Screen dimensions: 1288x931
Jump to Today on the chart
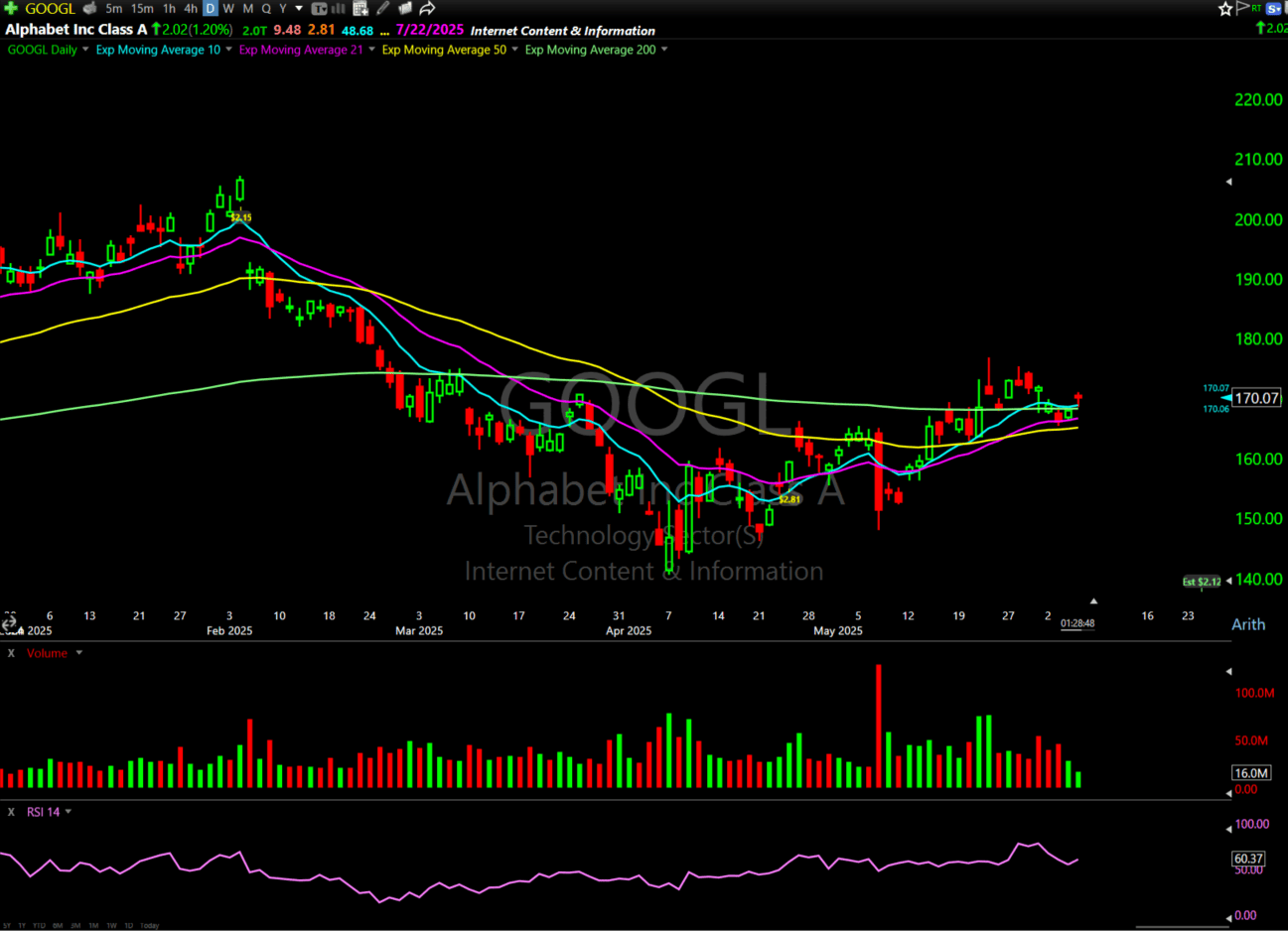click(x=150, y=925)
